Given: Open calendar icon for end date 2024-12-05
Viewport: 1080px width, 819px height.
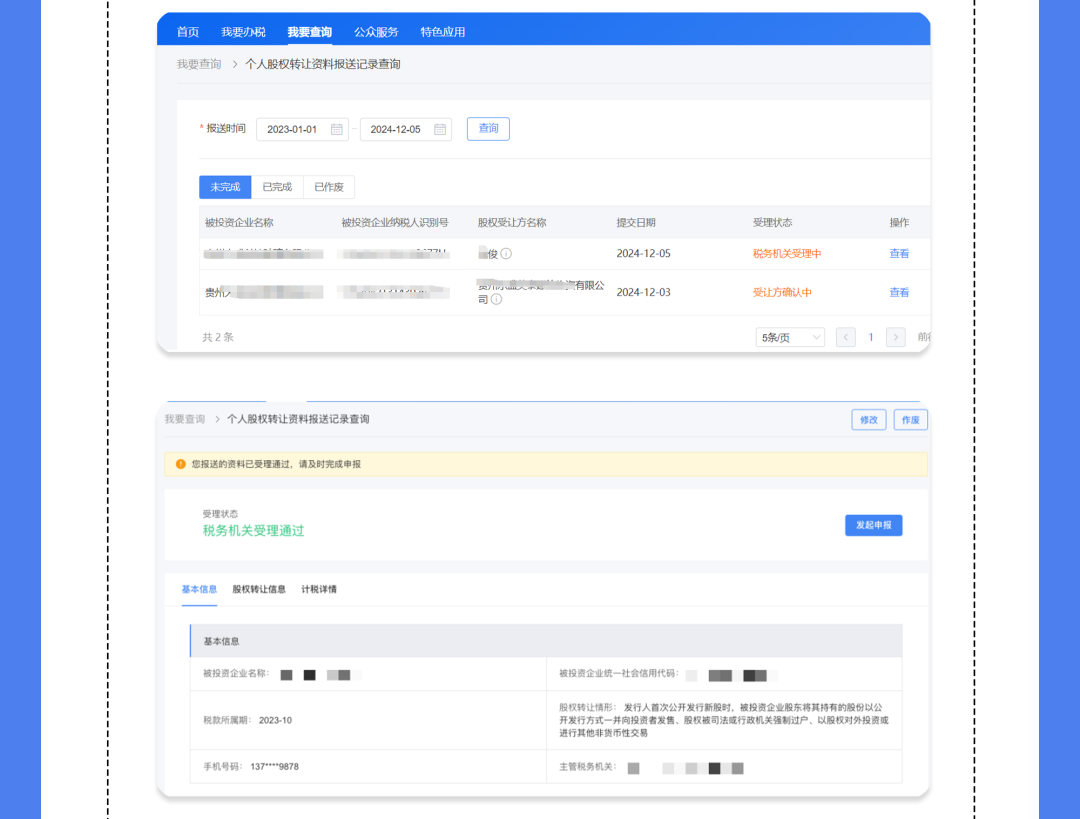Looking at the screenshot, I should (x=439, y=129).
